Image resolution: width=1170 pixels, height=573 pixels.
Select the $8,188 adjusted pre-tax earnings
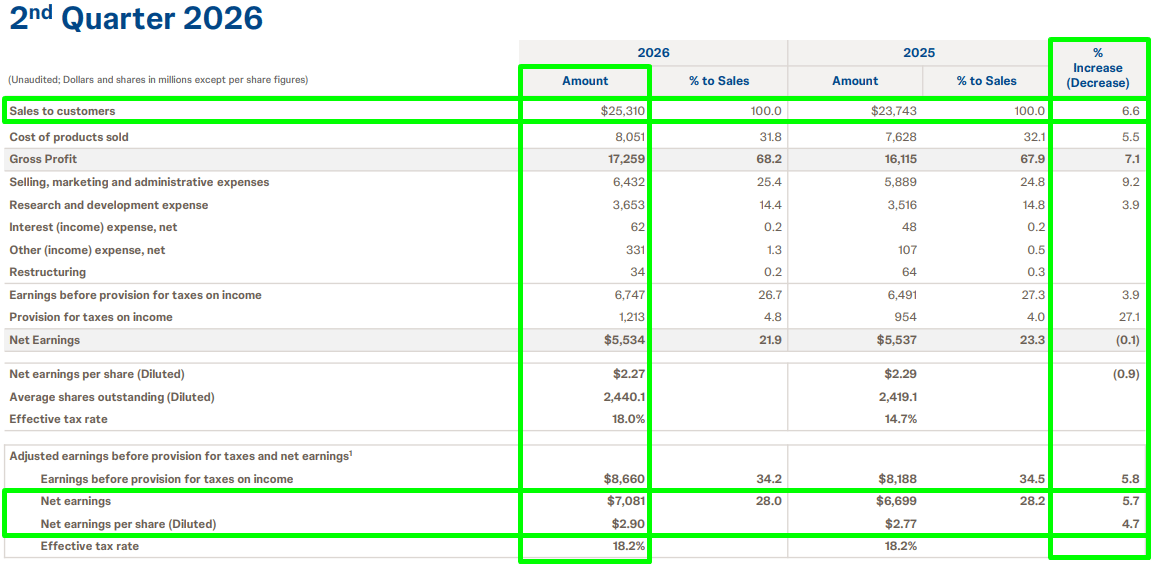click(x=897, y=479)
